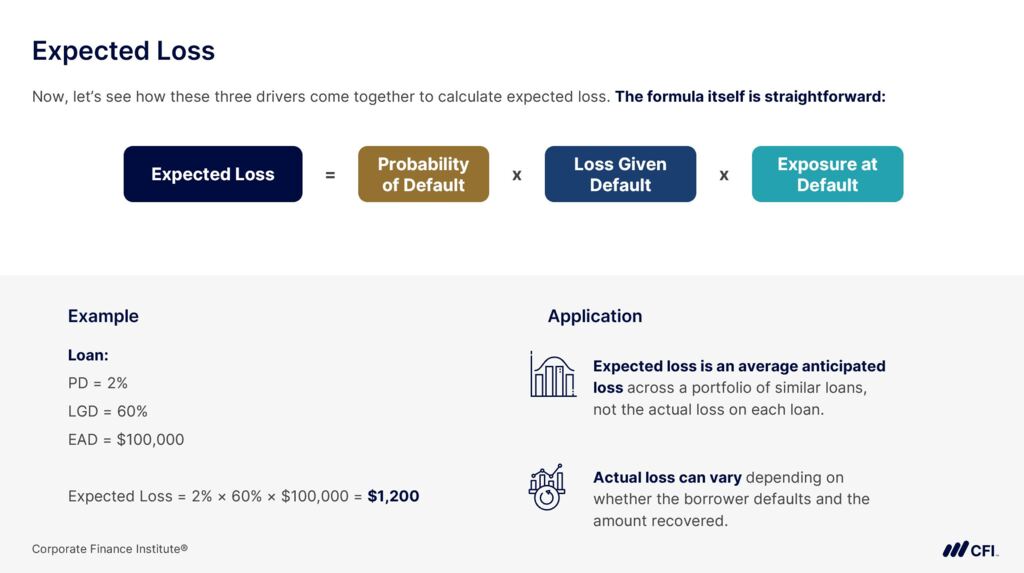Click the PD = 2% line
1024x573 pixels.
click(98, 383)
